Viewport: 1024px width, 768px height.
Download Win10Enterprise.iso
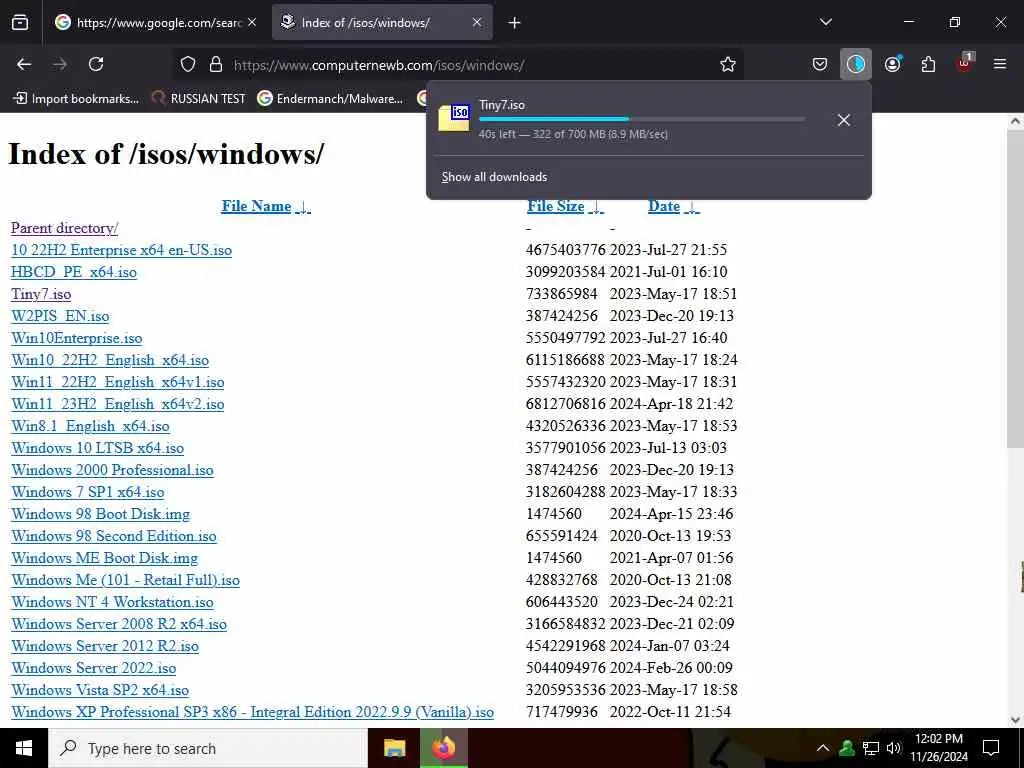coord(76,338)
